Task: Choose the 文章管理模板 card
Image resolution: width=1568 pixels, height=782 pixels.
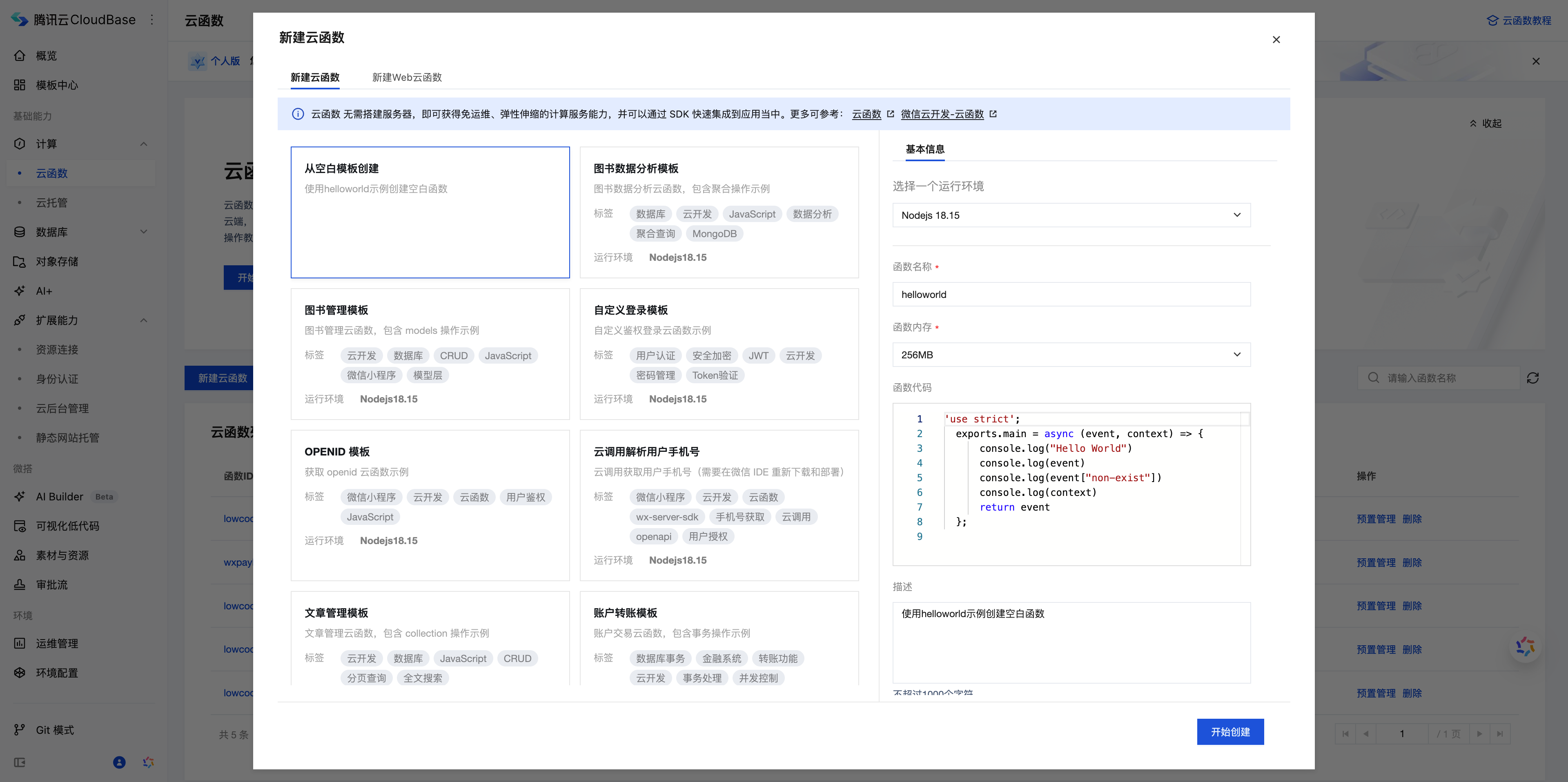Action: pos(430,638)
